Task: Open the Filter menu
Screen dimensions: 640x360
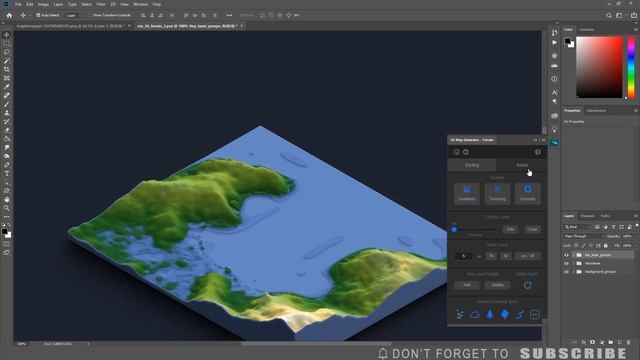Action: [x=101, y=4]
